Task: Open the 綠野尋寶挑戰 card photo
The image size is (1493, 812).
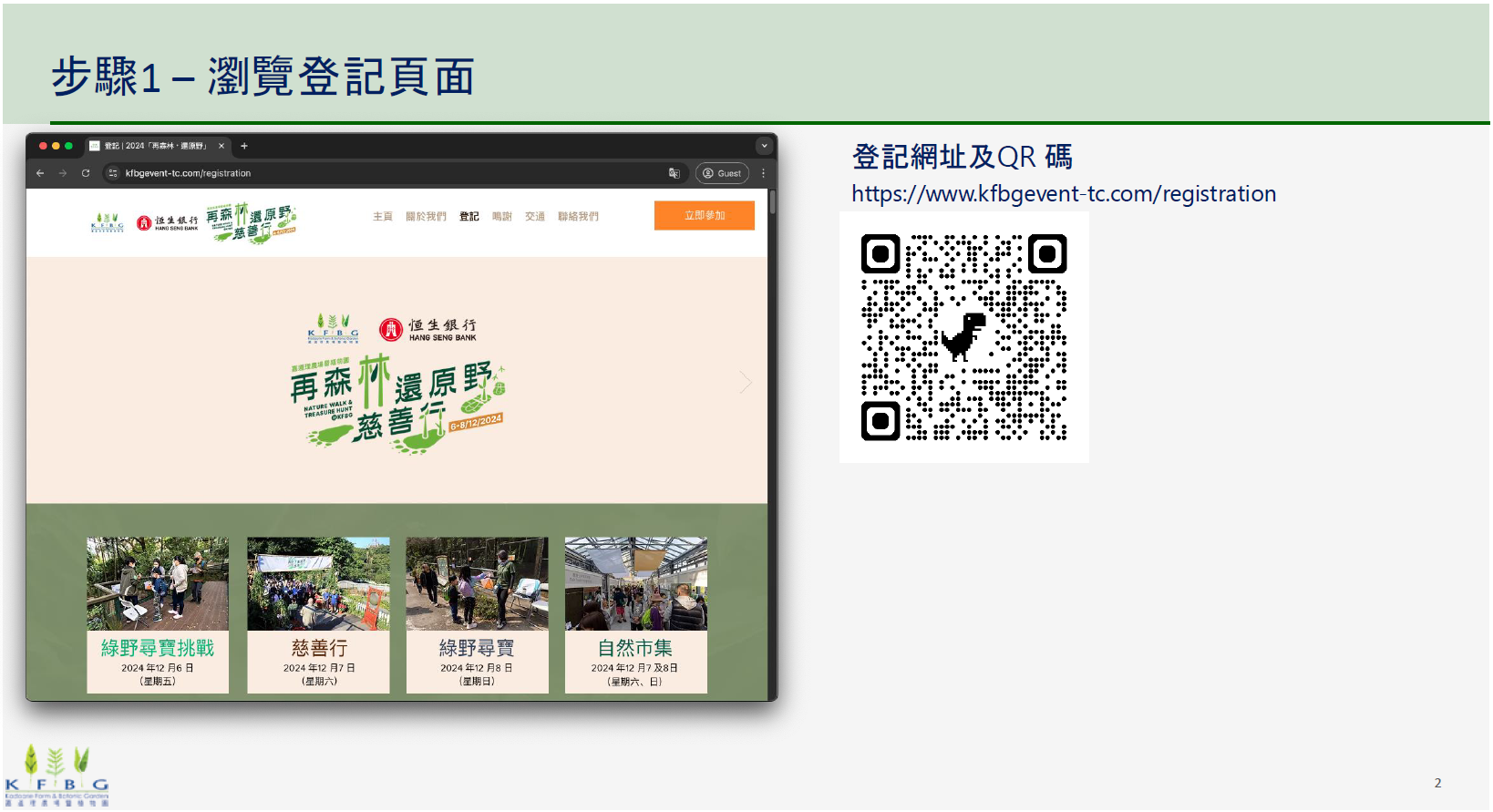Action: tap(158, 584)
